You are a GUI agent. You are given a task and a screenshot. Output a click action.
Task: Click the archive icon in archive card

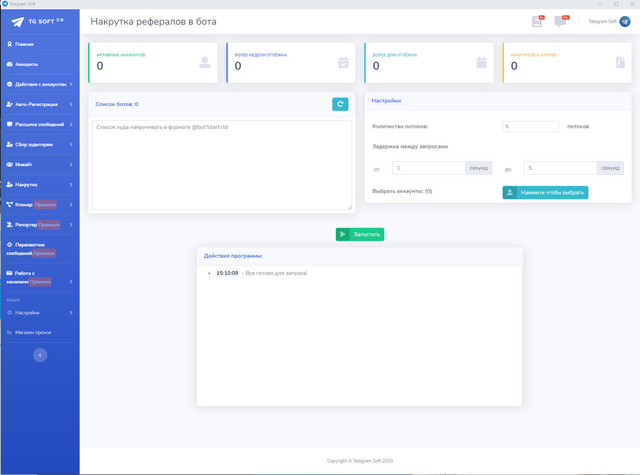620,62
